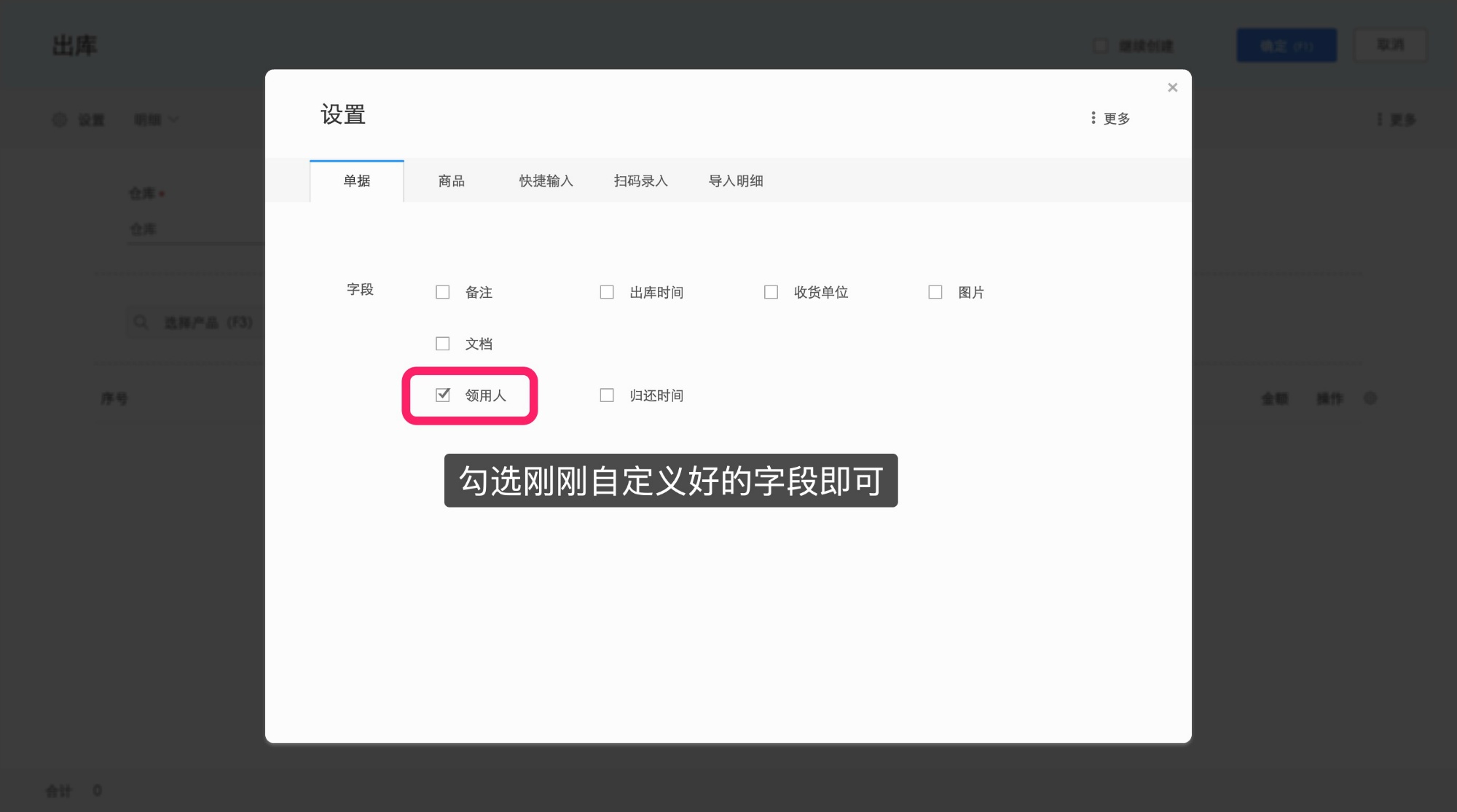This screenshot has height=812, width=1457.
Task: Open the 更多 menu on the background page
Action: tap(1397, 119)
